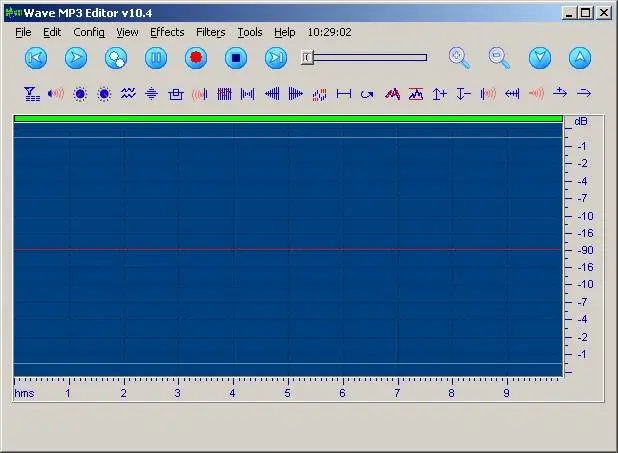Click the up arrow with plus icon
The height and width of the screenshot is (453, 618).
click(x=439, y=94)
